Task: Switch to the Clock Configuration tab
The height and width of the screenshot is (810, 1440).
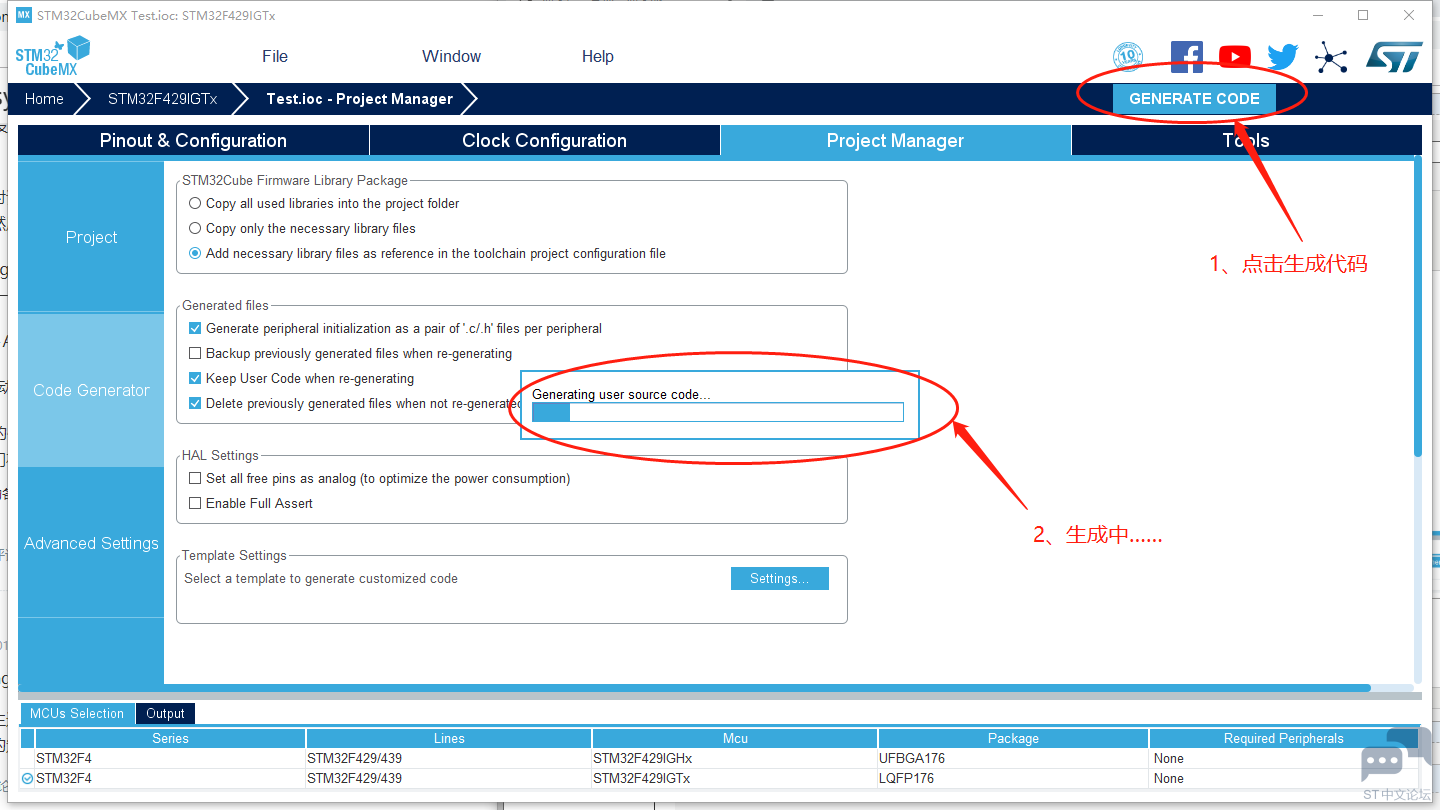Action: [545, 141]
